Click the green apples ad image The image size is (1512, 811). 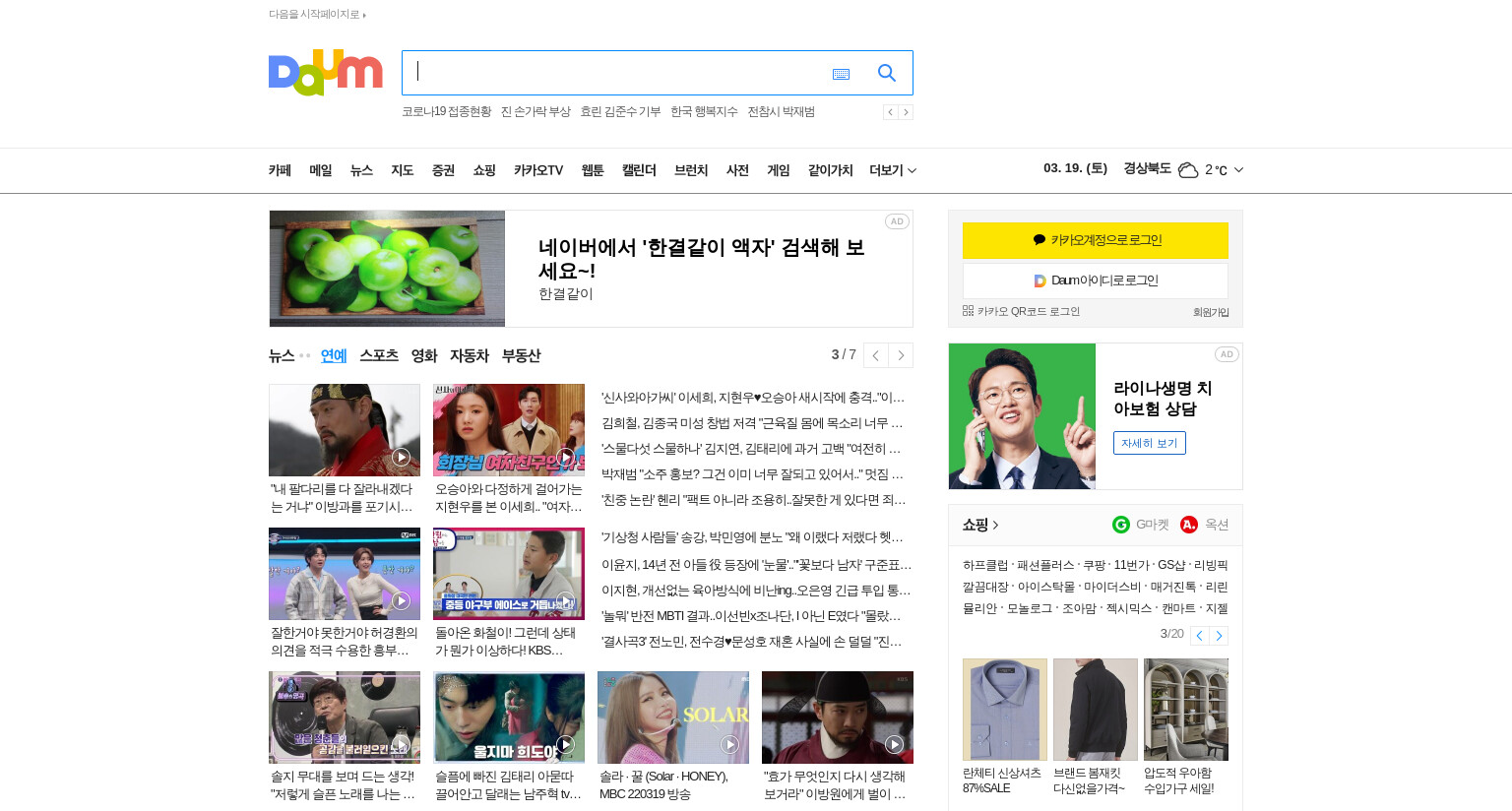[387, 269]
